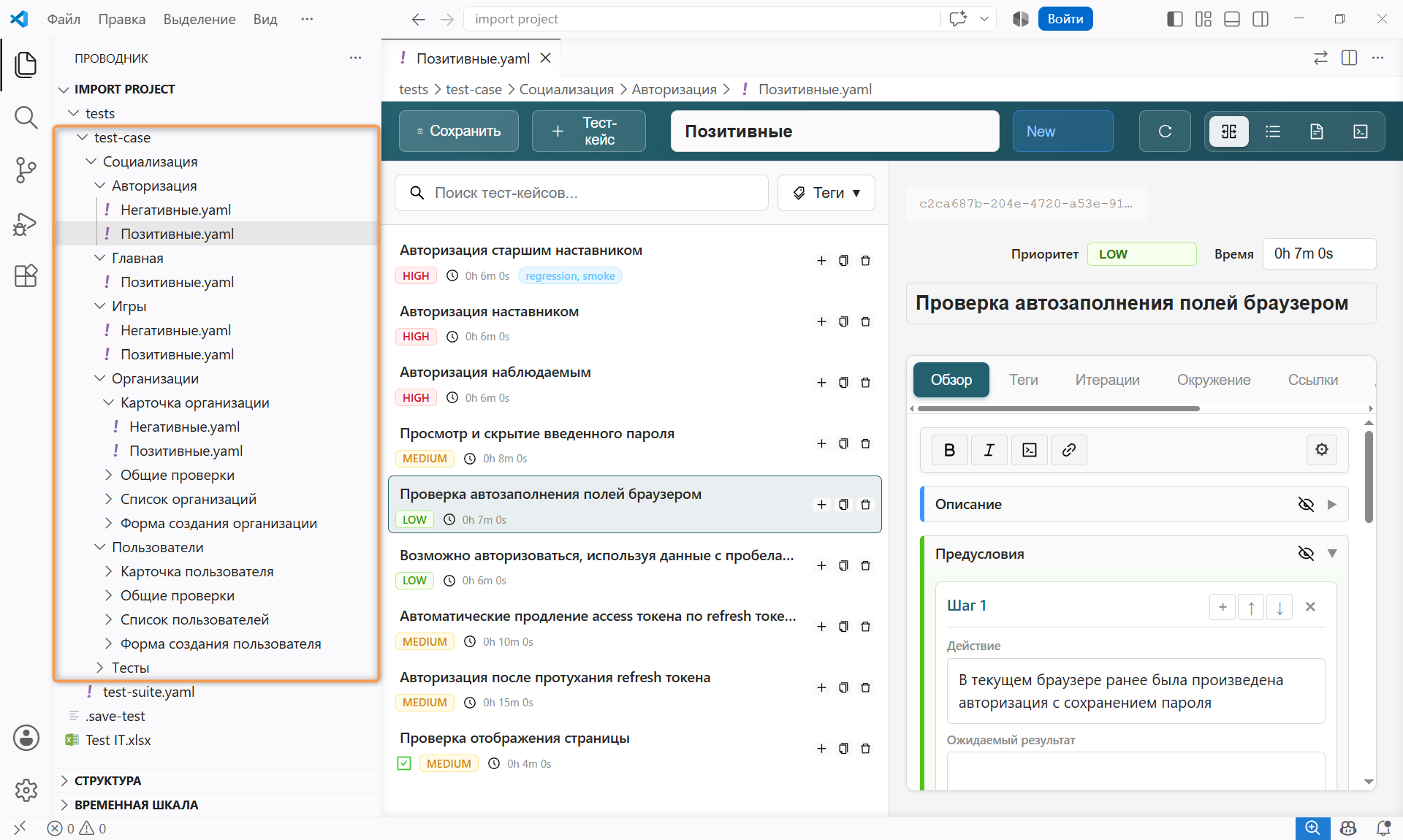Move Шаг 1 up

pos(1251,607)
